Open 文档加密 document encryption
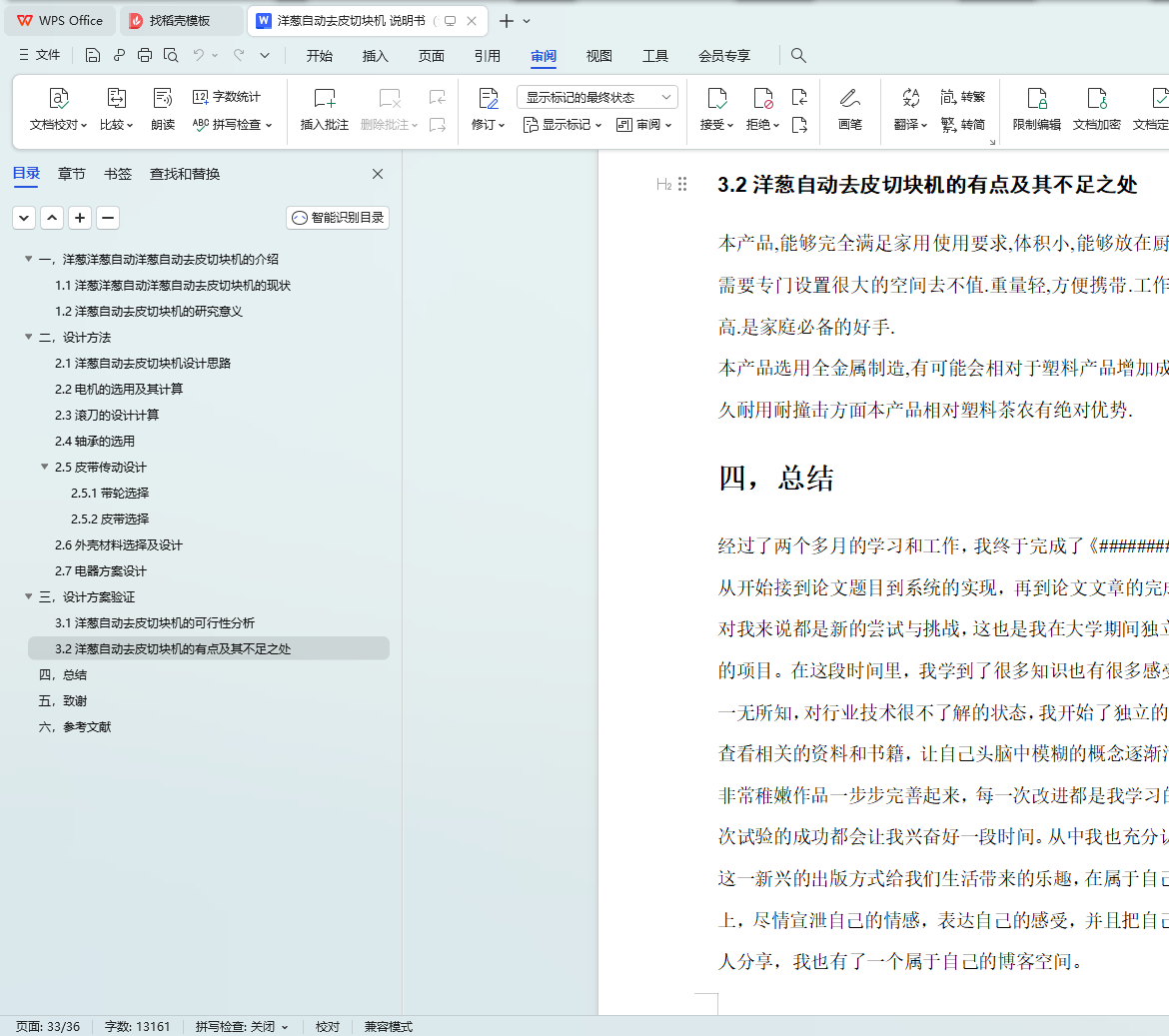This screenshot has height=1036, width=1169. click(1097, 109)
